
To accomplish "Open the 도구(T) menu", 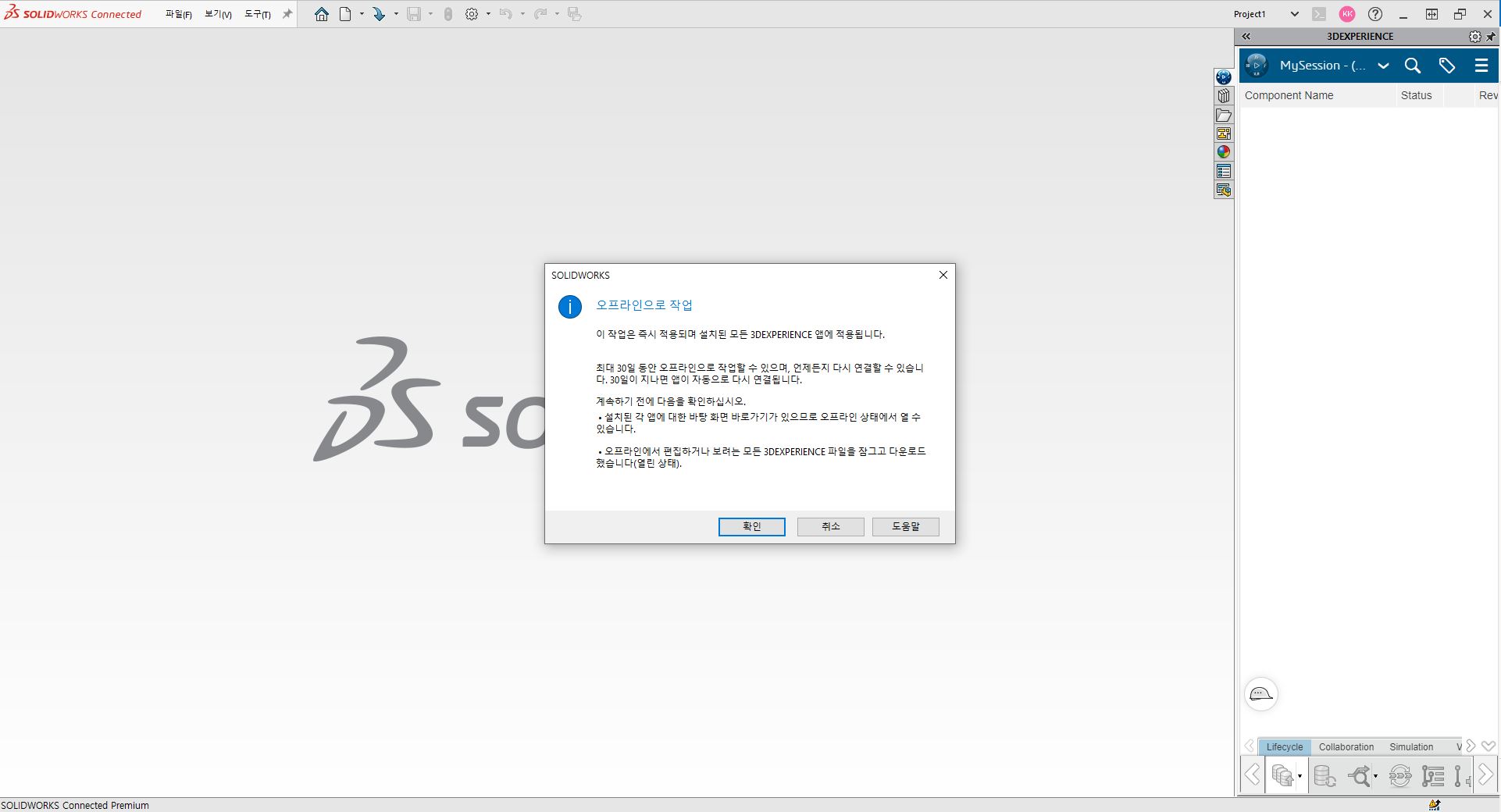I will click(x=258, y=14).
